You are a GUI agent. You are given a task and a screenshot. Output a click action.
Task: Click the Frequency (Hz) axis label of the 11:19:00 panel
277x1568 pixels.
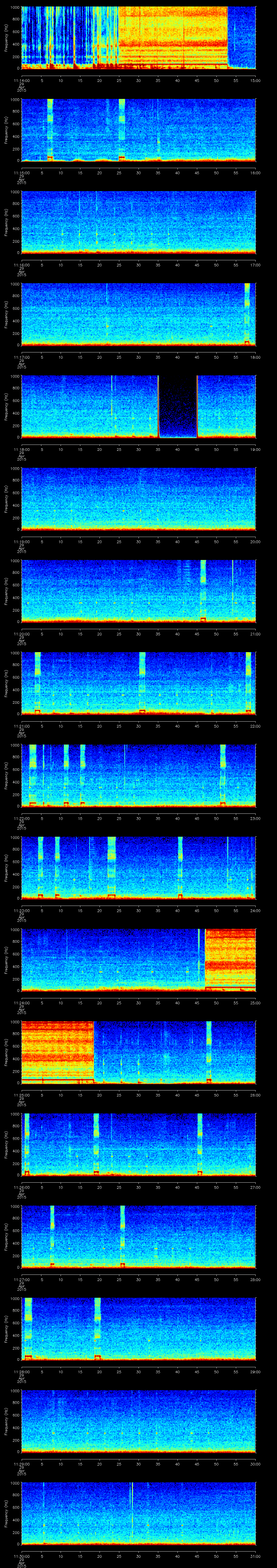[x=7, y=499]
